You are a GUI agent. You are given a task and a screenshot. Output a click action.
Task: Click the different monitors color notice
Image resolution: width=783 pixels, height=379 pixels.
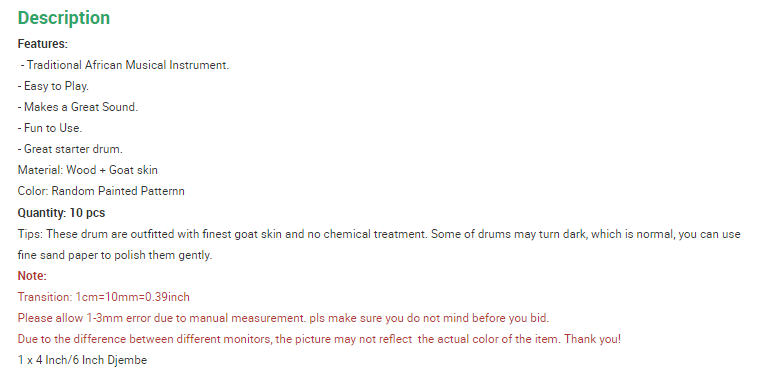pyautogui.click(x=319, y=339)
